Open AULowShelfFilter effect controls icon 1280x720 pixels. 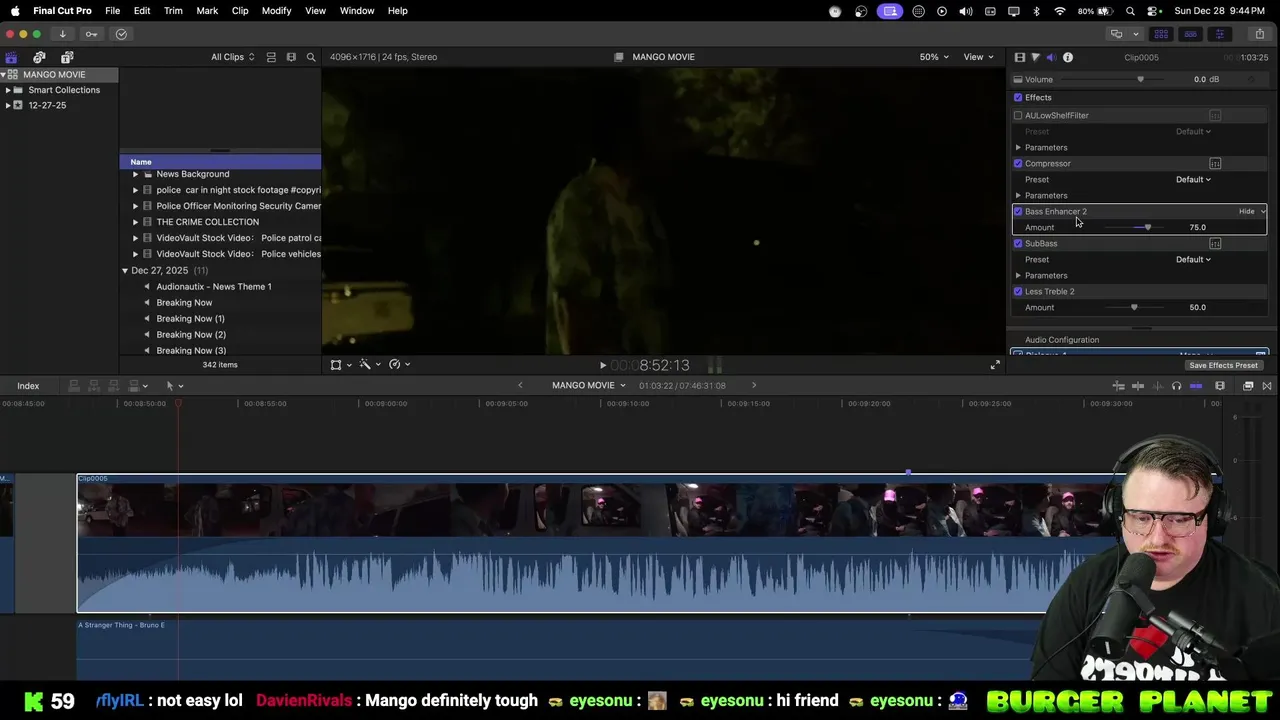click(x=1215, y=115)
